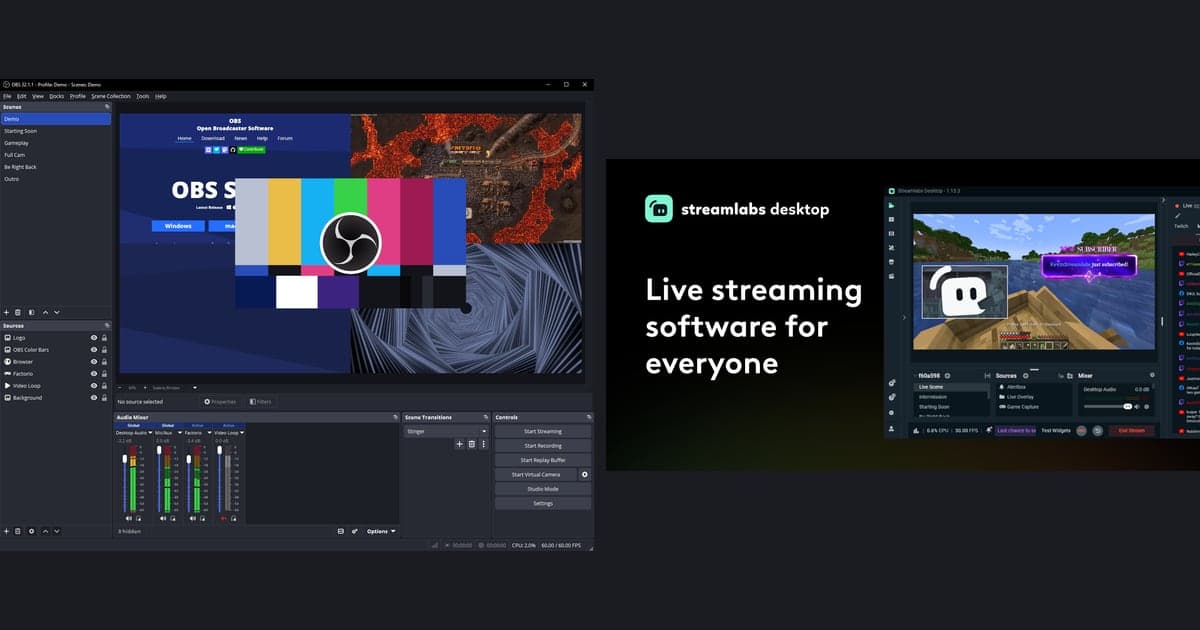The image size is (1200, 630).
Task: Open the Streamlabs editor icon in the sidebar
Action: tap(892, 205)
